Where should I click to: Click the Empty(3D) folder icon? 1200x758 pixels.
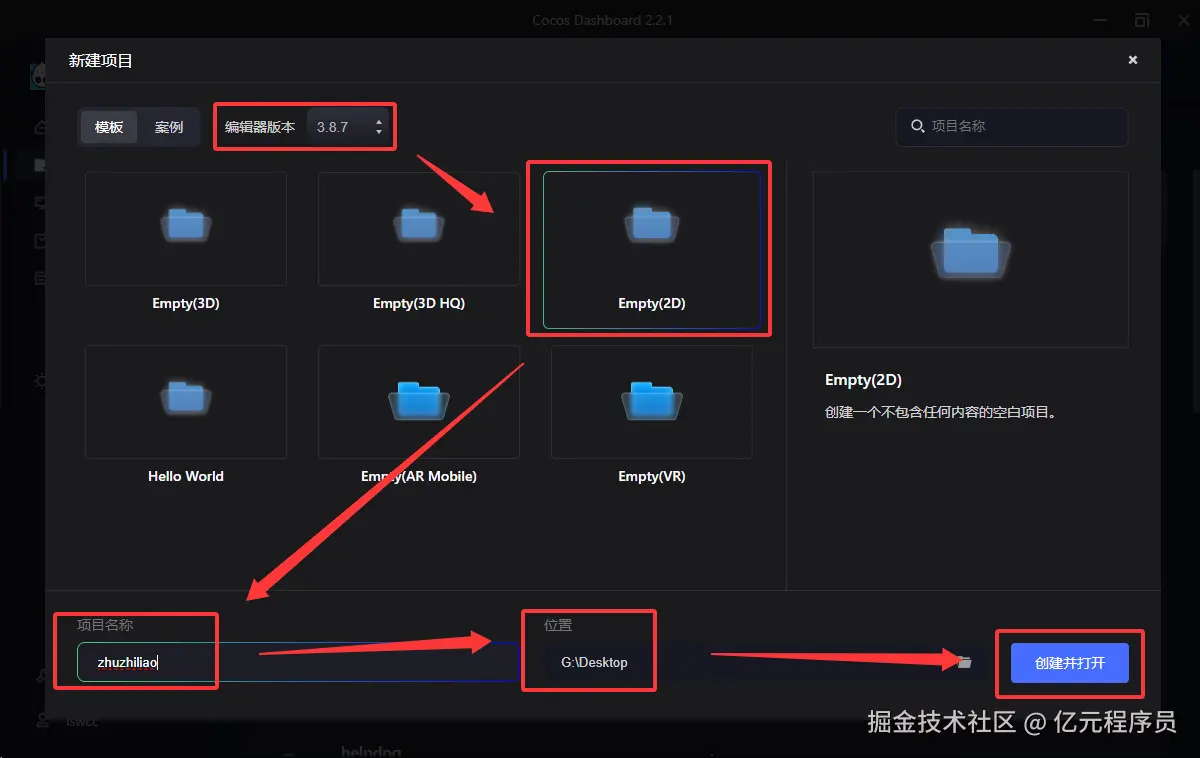point(186,225)
